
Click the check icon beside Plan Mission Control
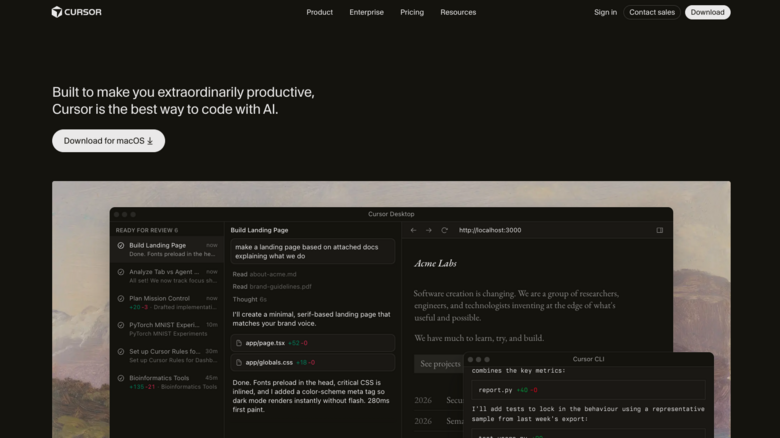[x=121, y=299]
